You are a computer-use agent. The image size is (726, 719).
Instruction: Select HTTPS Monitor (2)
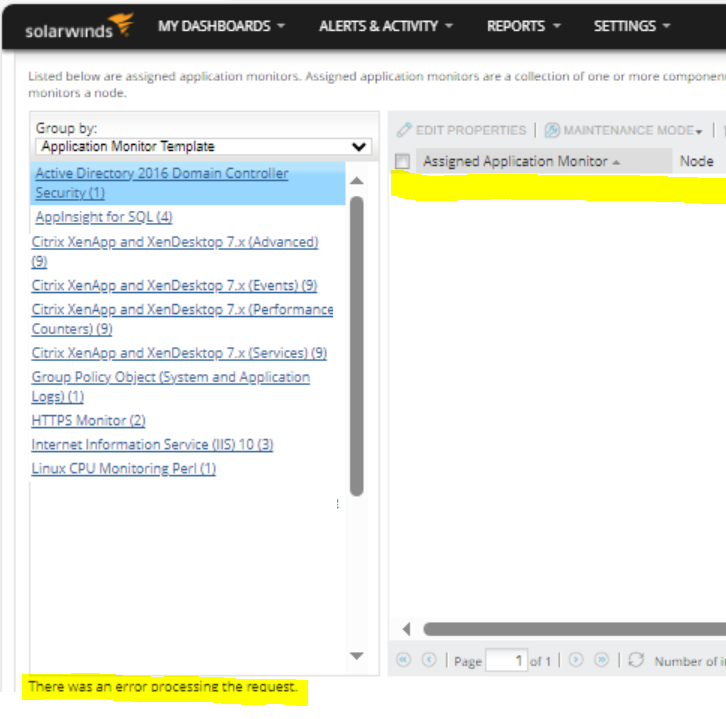pyautogui.click(x=88, y=420)
